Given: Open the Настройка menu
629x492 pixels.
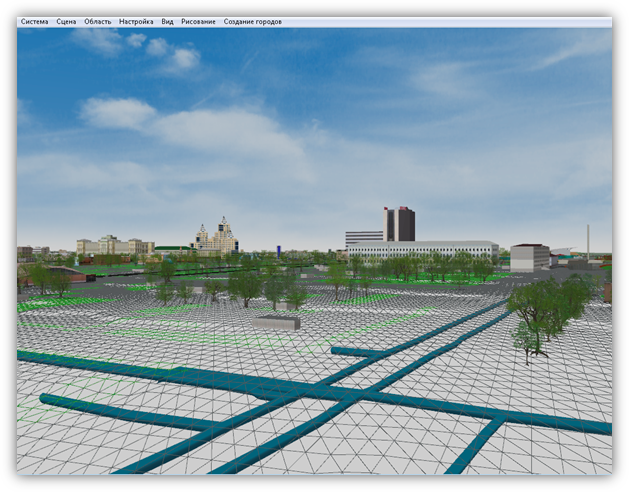Looking at the screenshot, I should (136, 21).
